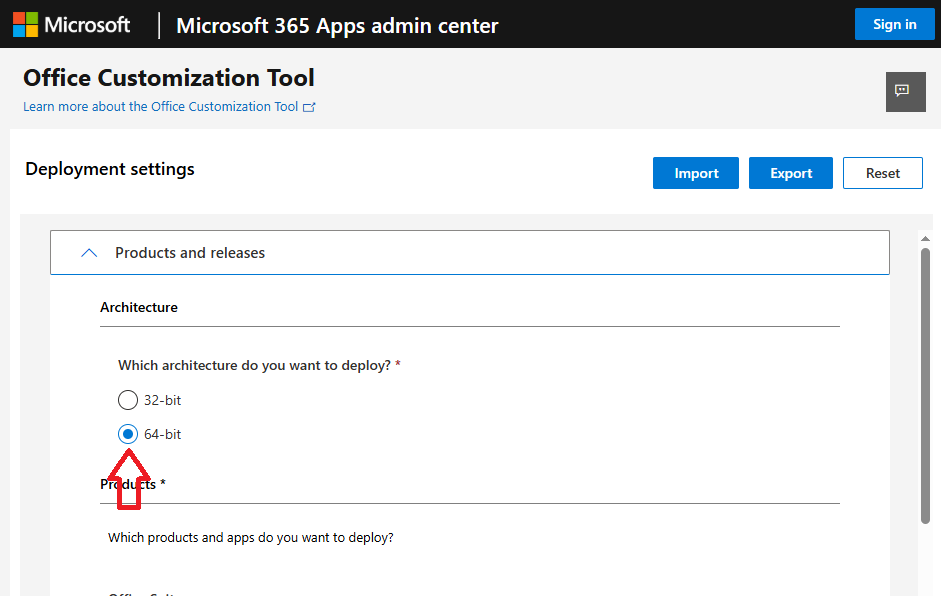Screen dimensions: 941x596
Task: Click the vertical scrollbar thumb
Action: click(x=925, y=385)
